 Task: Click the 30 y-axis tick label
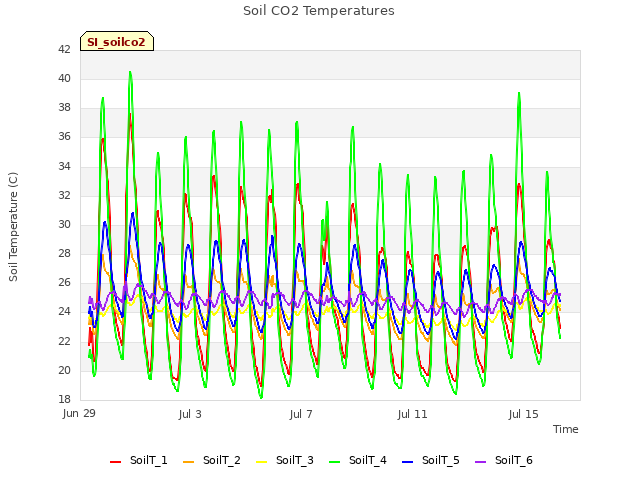(x=64, y=224)
